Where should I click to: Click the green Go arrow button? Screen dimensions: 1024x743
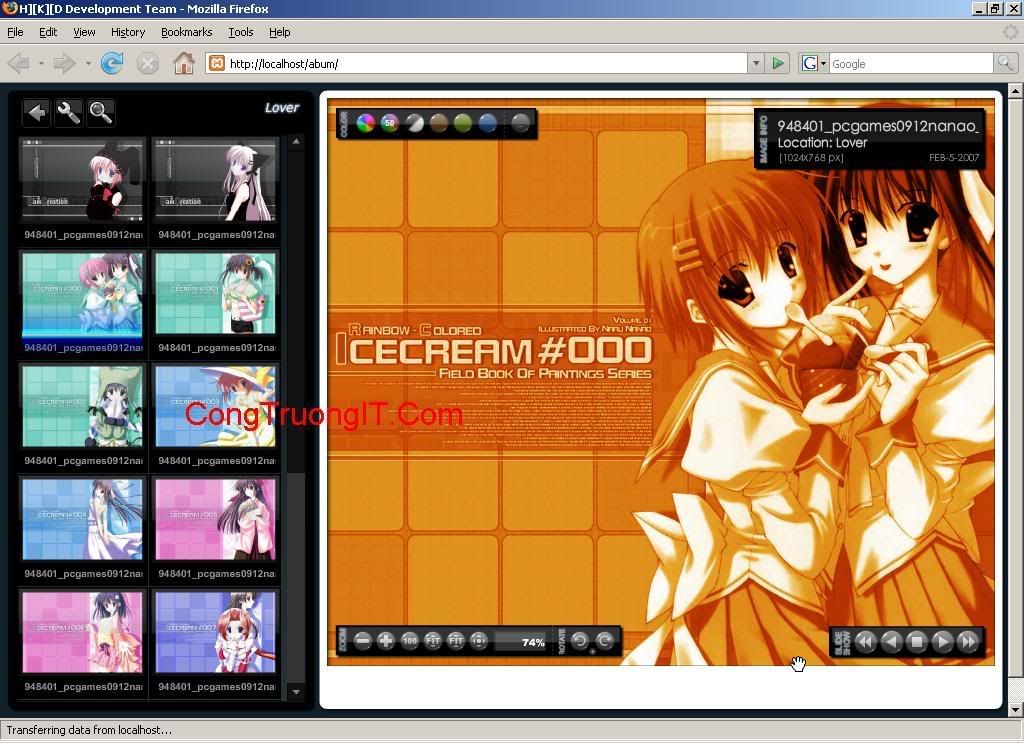778,63
